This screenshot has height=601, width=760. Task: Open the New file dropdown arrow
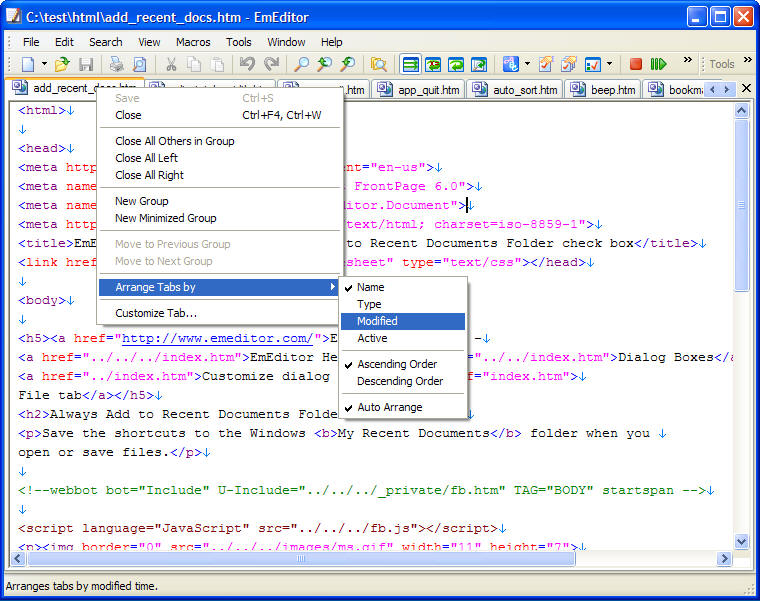pyautogui.click(x=44, y=64)
